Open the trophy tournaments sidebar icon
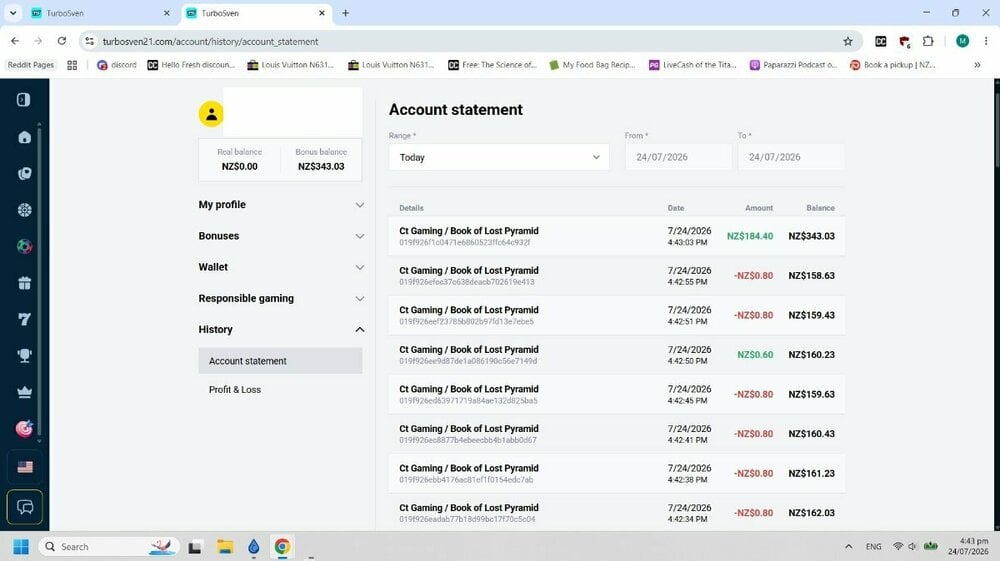This screenshot has width=1000, height=561. click(24, 356)
